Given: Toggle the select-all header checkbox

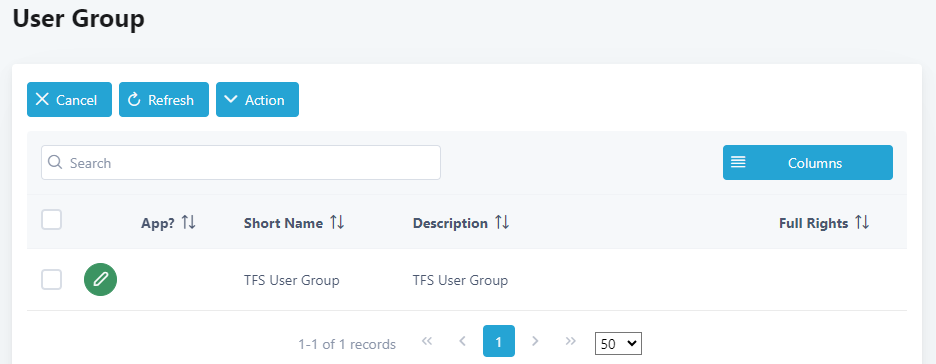Looking at the screenshot, I should click(x=51, y=220).
